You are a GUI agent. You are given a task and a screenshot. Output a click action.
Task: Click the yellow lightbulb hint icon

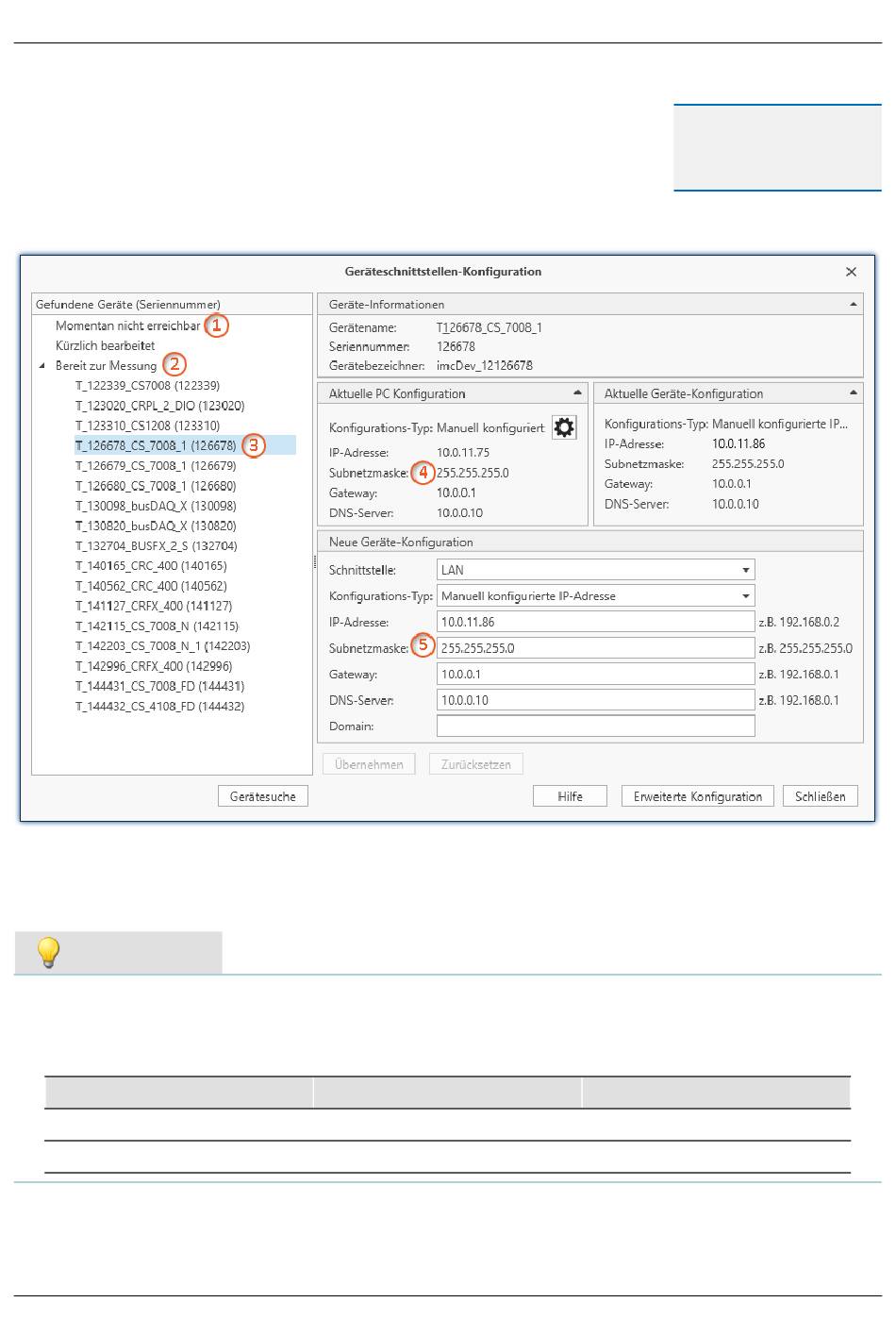point(47,952)
